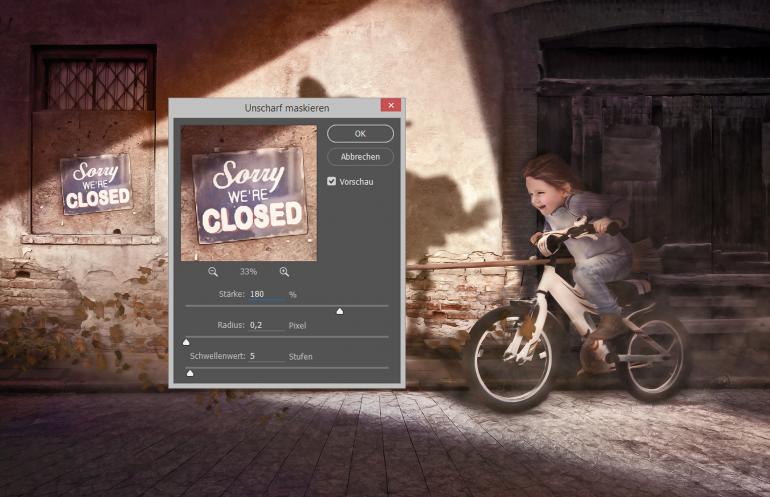
Task: Click the filter preview thumbnail of the sign
Action: pyautogui.click(x=249, y=193)
